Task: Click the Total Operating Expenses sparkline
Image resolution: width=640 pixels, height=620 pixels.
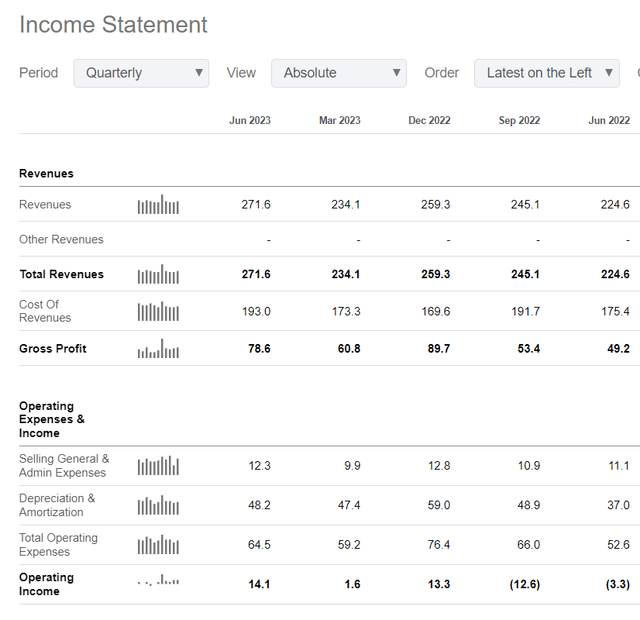Action: pos(158,545)
